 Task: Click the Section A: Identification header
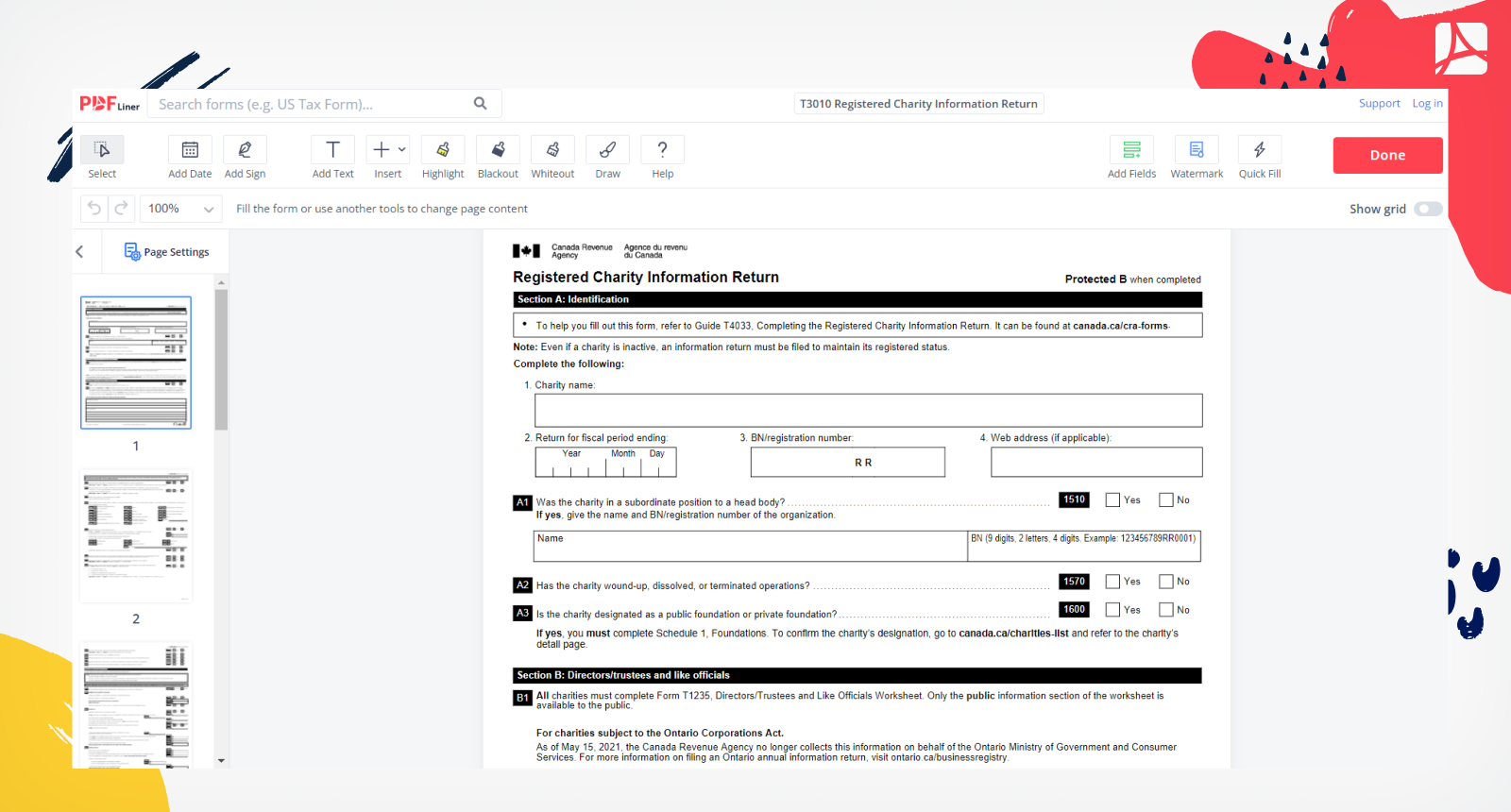click(857, 299)
